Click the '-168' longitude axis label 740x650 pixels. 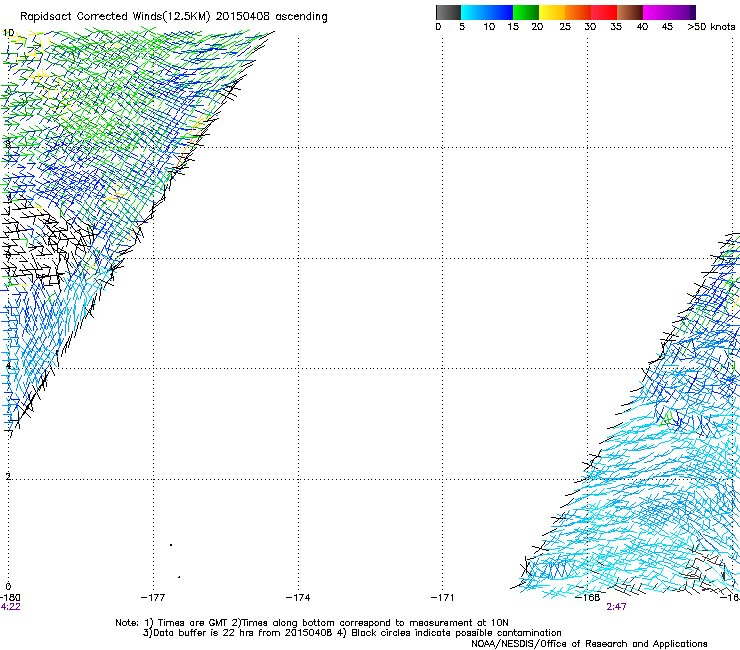click(x=588, y=598)
